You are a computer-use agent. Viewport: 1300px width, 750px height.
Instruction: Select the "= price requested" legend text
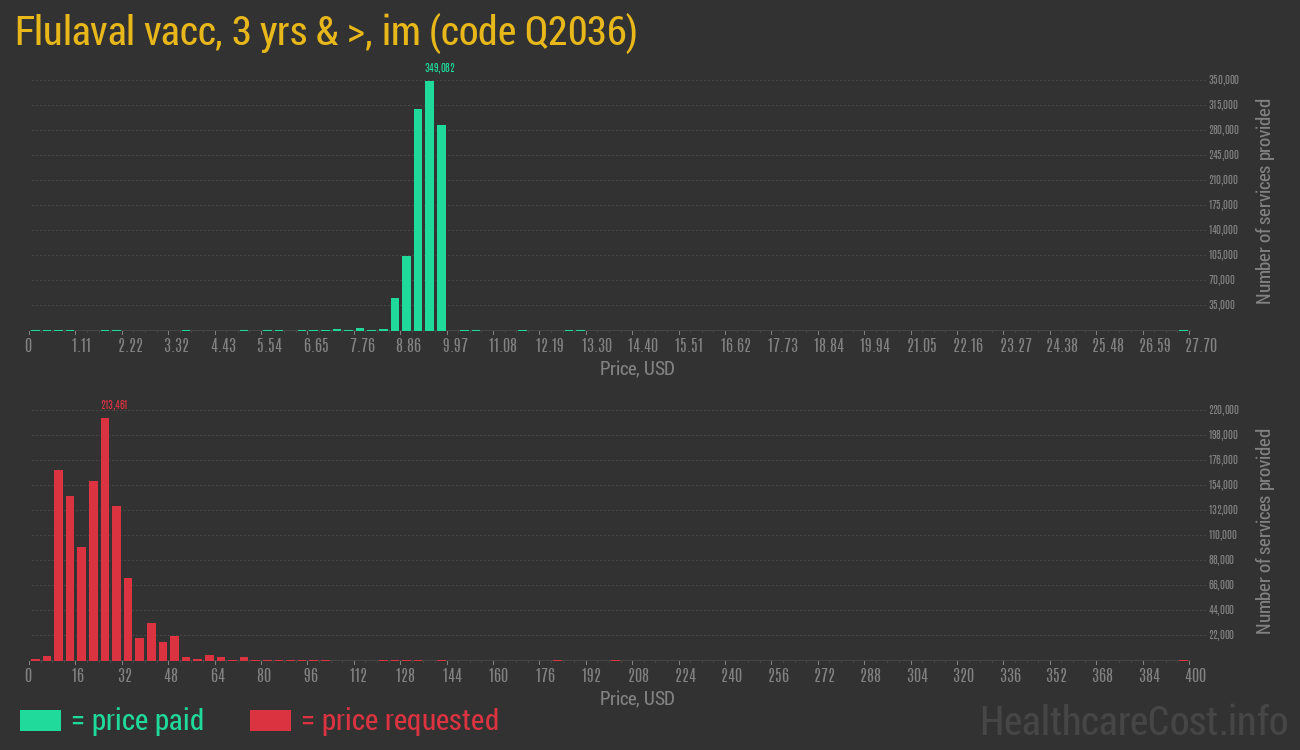(399, 720)
